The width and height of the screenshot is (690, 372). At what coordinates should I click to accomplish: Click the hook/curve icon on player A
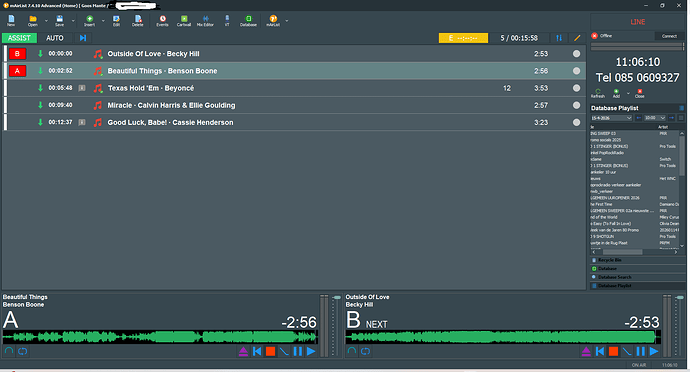tap(9, 351)
